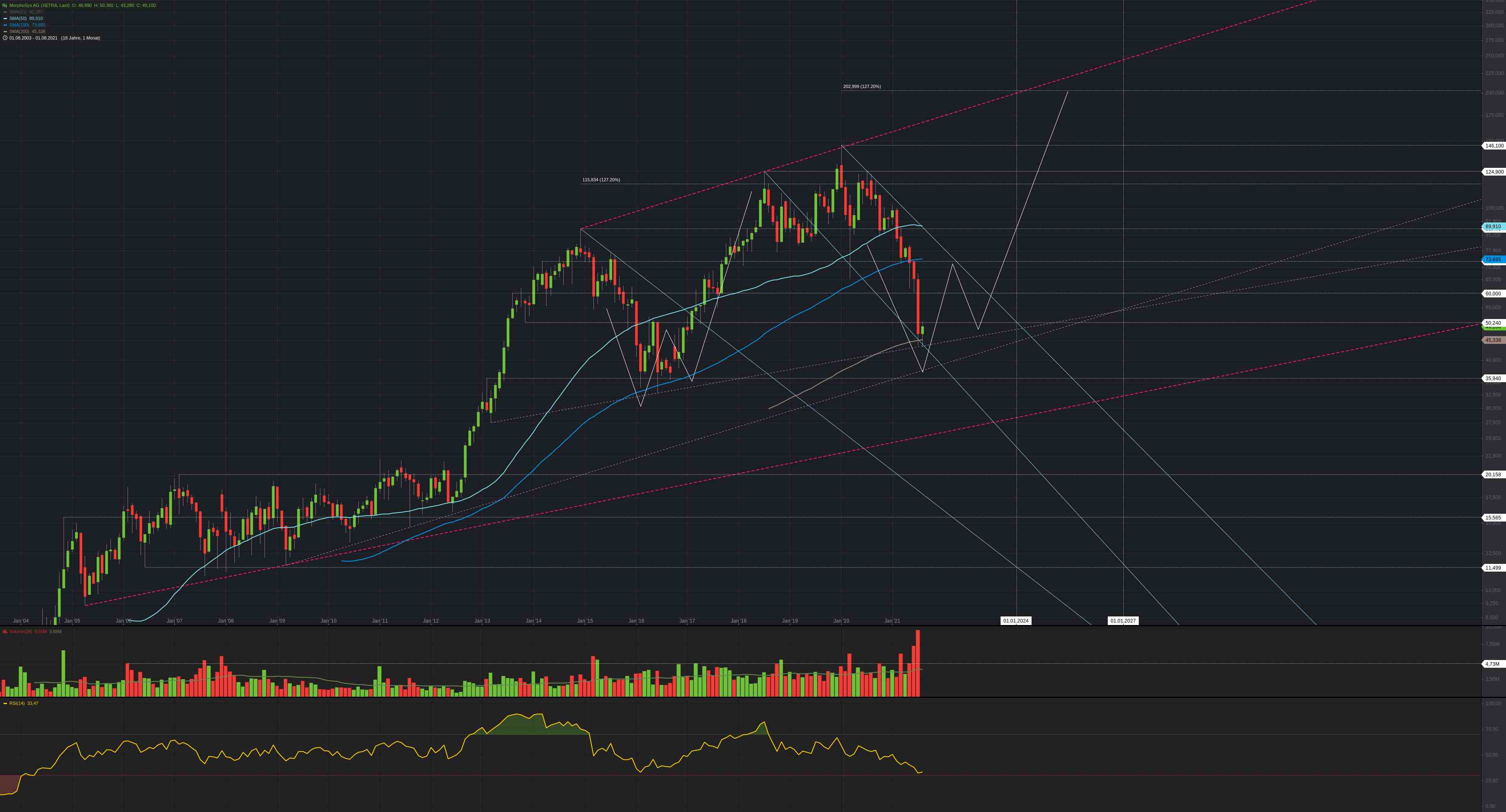This screenshot has height=812, width=1506.
Task: Click the RSI(14) 33,47 indicator label
Action: click(x=23, y=703)
